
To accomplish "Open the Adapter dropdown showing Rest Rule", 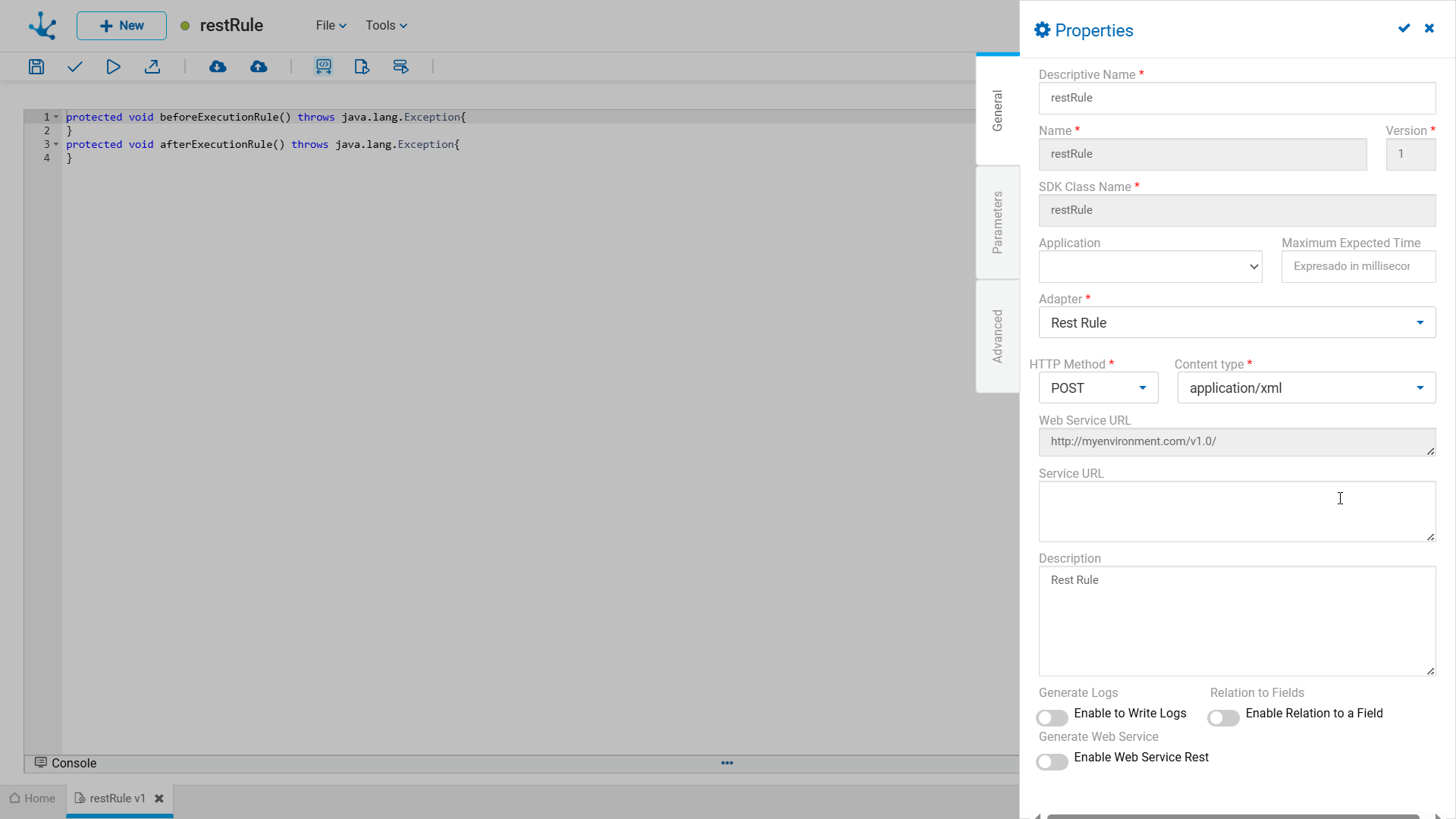I will (x=1237, y=323).
